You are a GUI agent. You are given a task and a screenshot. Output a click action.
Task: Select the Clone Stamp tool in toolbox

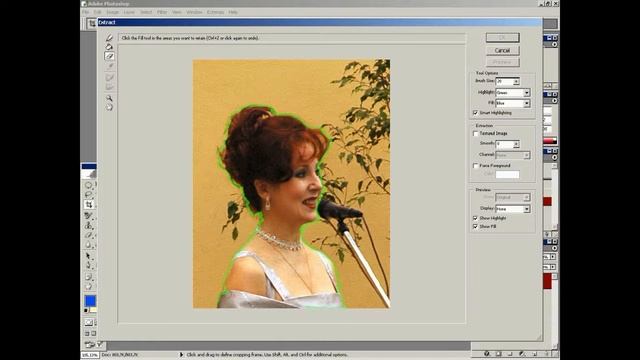pos(89,225)
